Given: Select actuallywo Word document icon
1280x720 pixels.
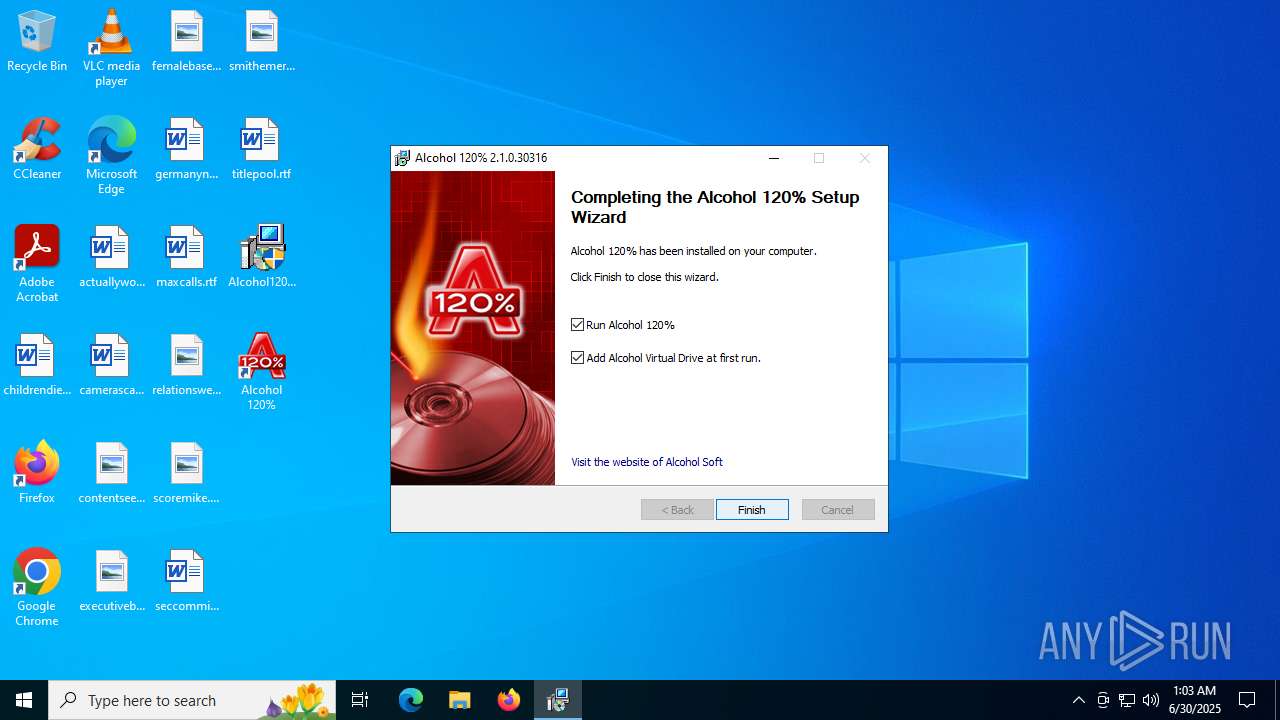Looking at the screenshot, I should 111,257.
